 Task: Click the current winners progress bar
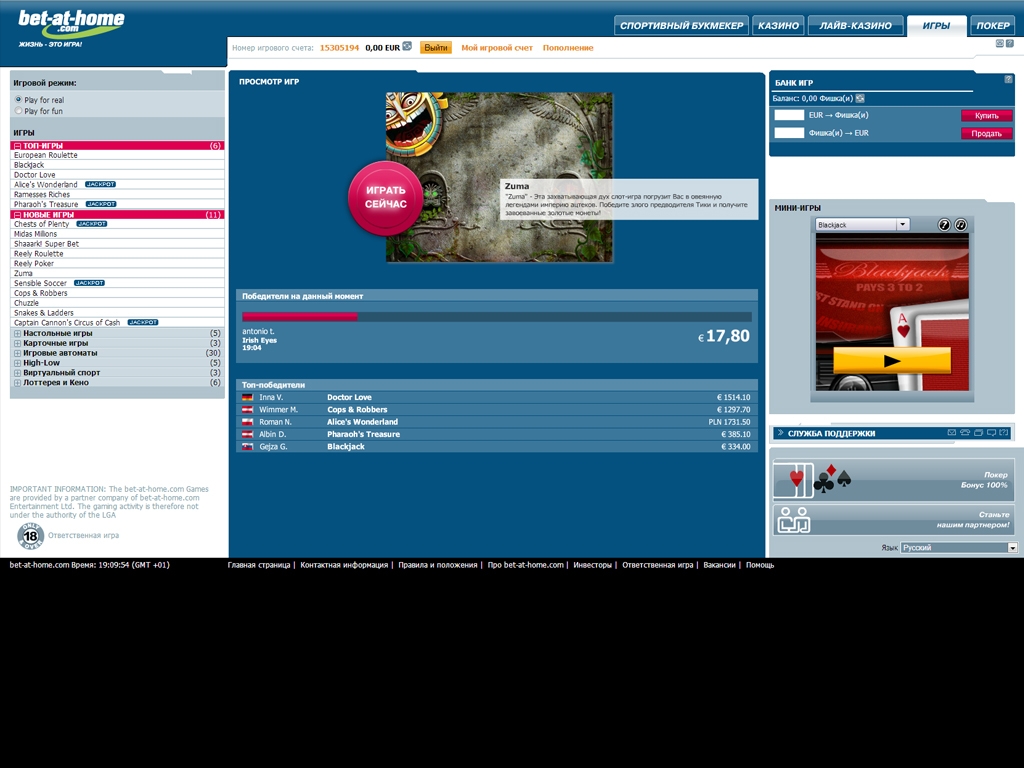496,317
